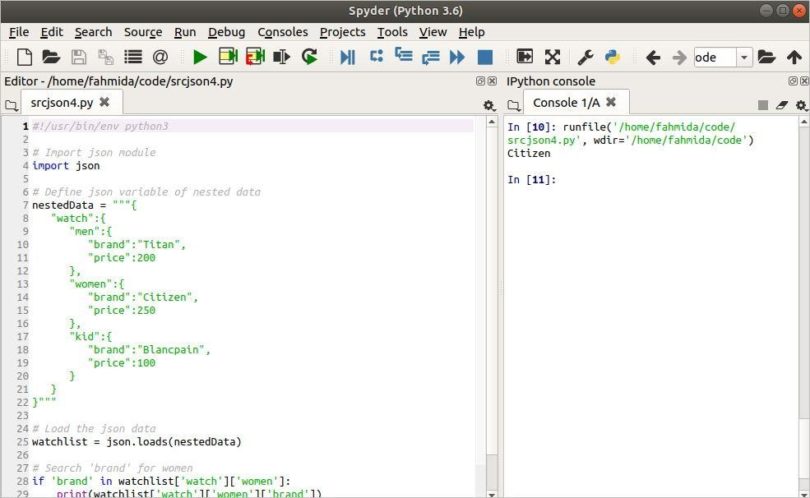Open editor options gear icon
This screenshot has width=810, height=498.
tap(489, 105)
